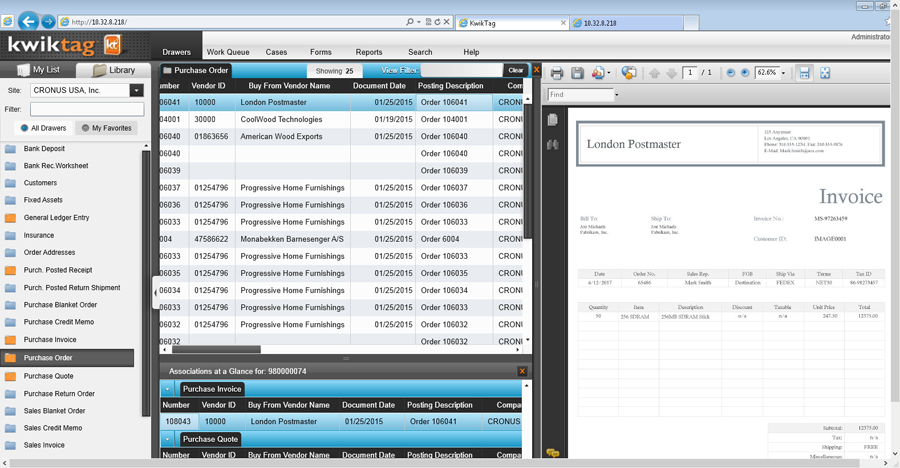Click the View Filter input field

461,70
